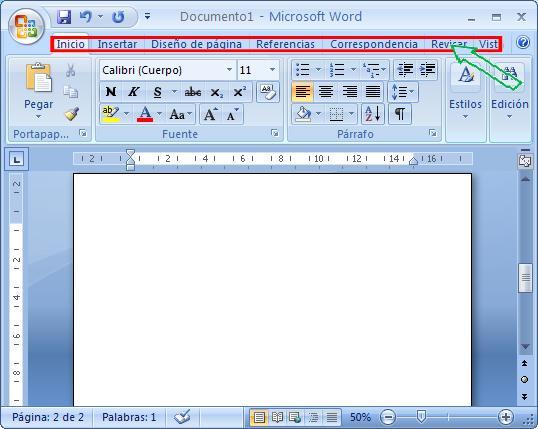Switch to Draft view
This screenshot has height=429, width=538.
pos(332,417)
